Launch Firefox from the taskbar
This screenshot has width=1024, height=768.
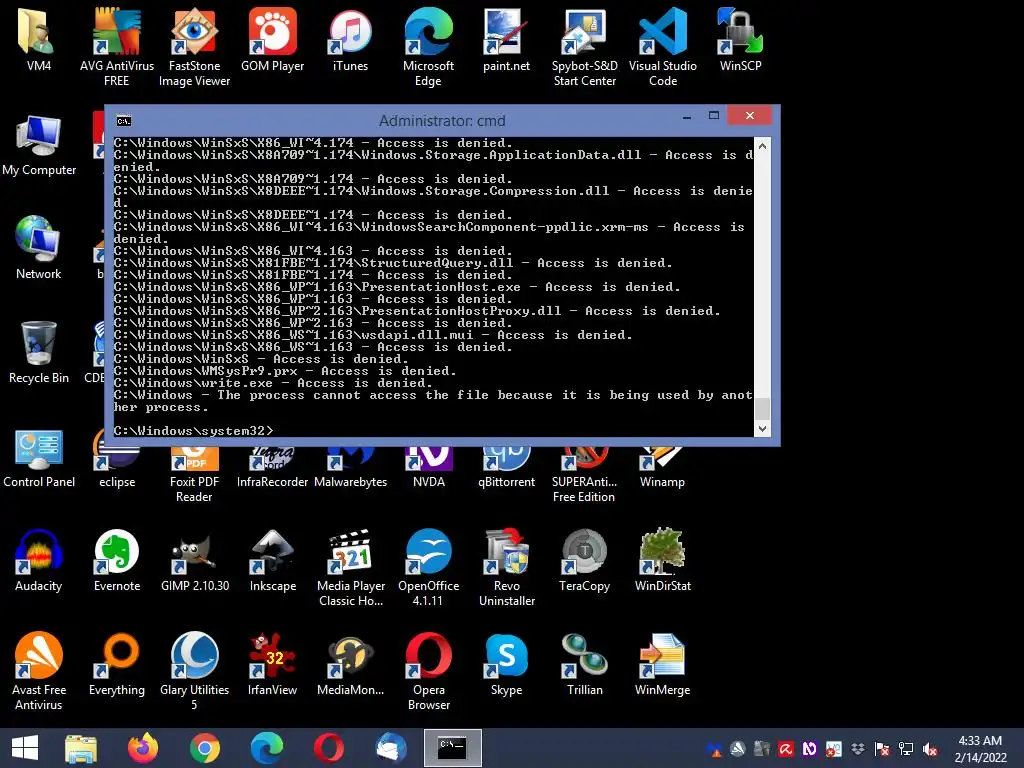[x=142, y=748]
